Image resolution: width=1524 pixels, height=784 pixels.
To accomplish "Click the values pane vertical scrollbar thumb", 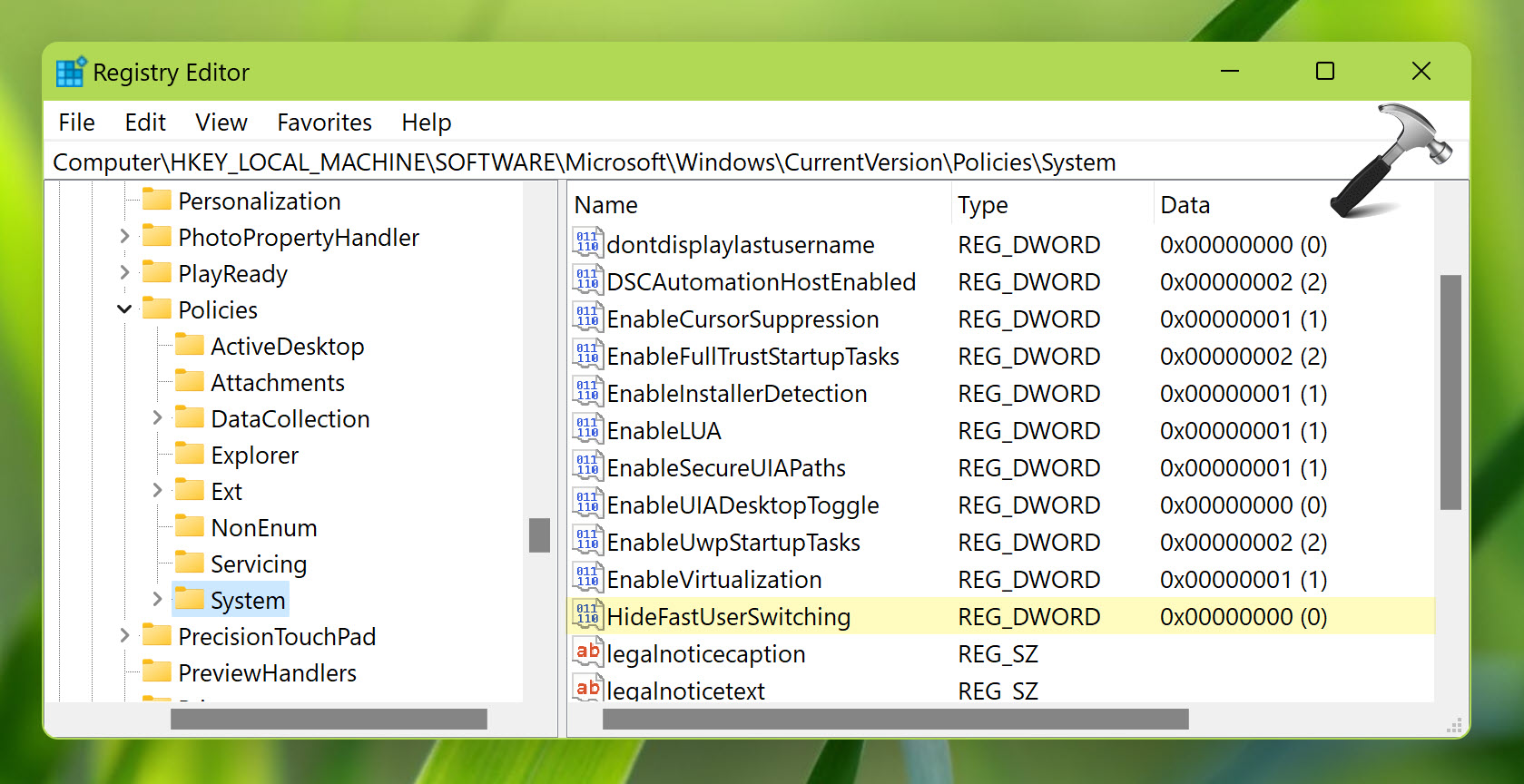I will (x=1450, y=392).
